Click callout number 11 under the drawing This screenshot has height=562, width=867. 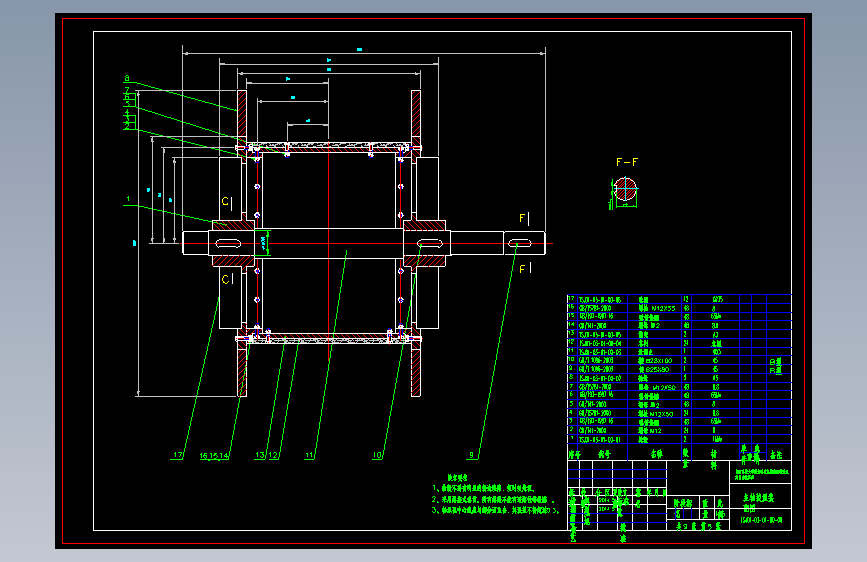309,455
